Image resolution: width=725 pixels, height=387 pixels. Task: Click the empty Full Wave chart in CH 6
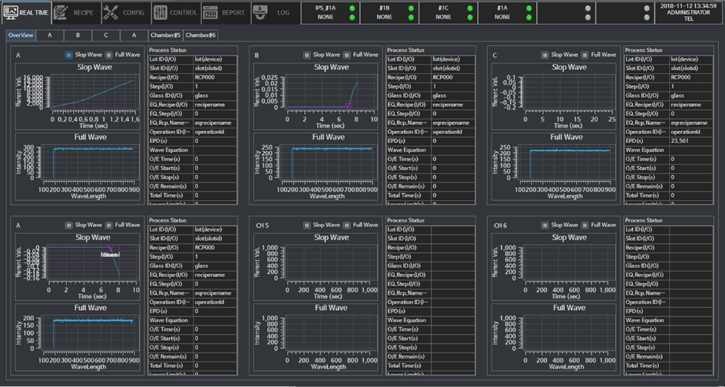tap(554, 337)
